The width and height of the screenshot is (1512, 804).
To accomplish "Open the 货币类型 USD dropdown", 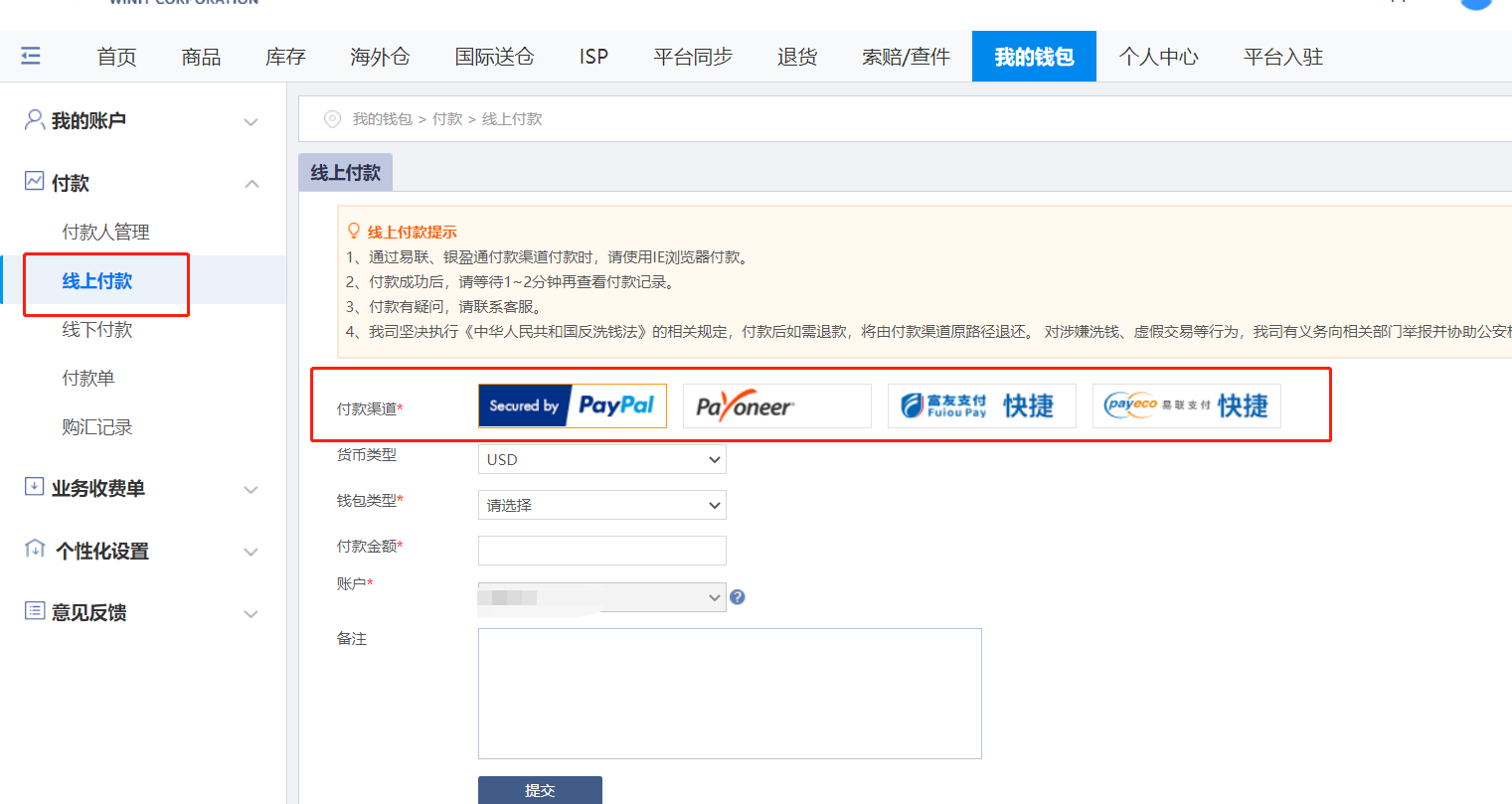I will click(x=602, y=459).
